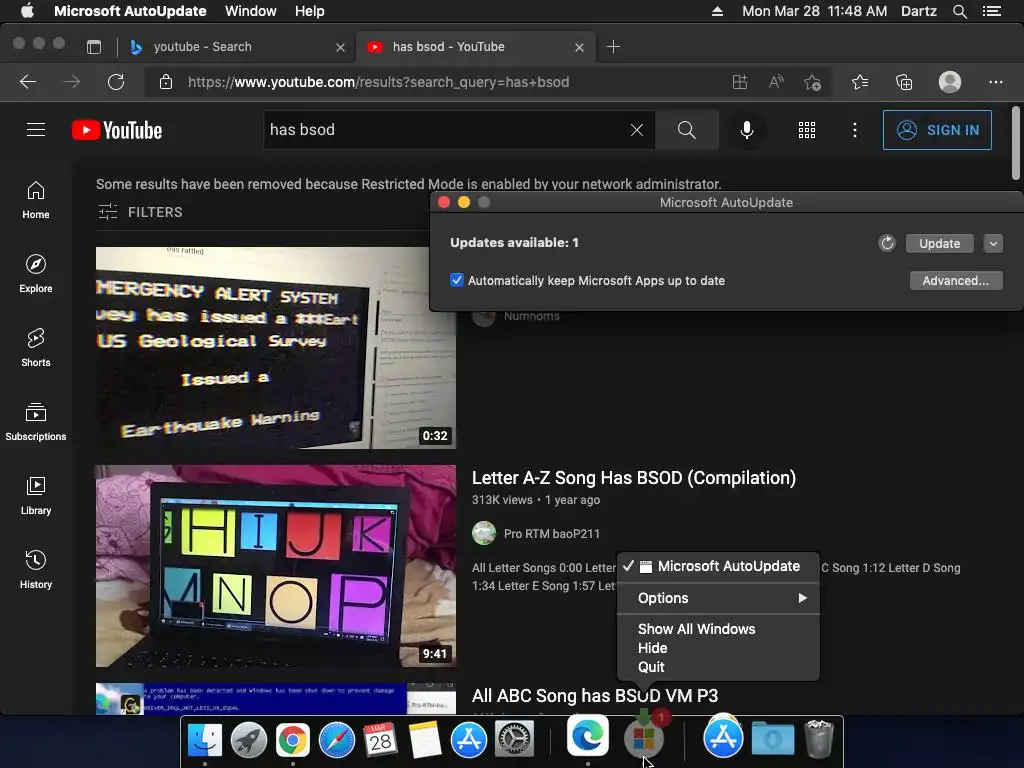Click the Update button in AutoUpdate

940,243
